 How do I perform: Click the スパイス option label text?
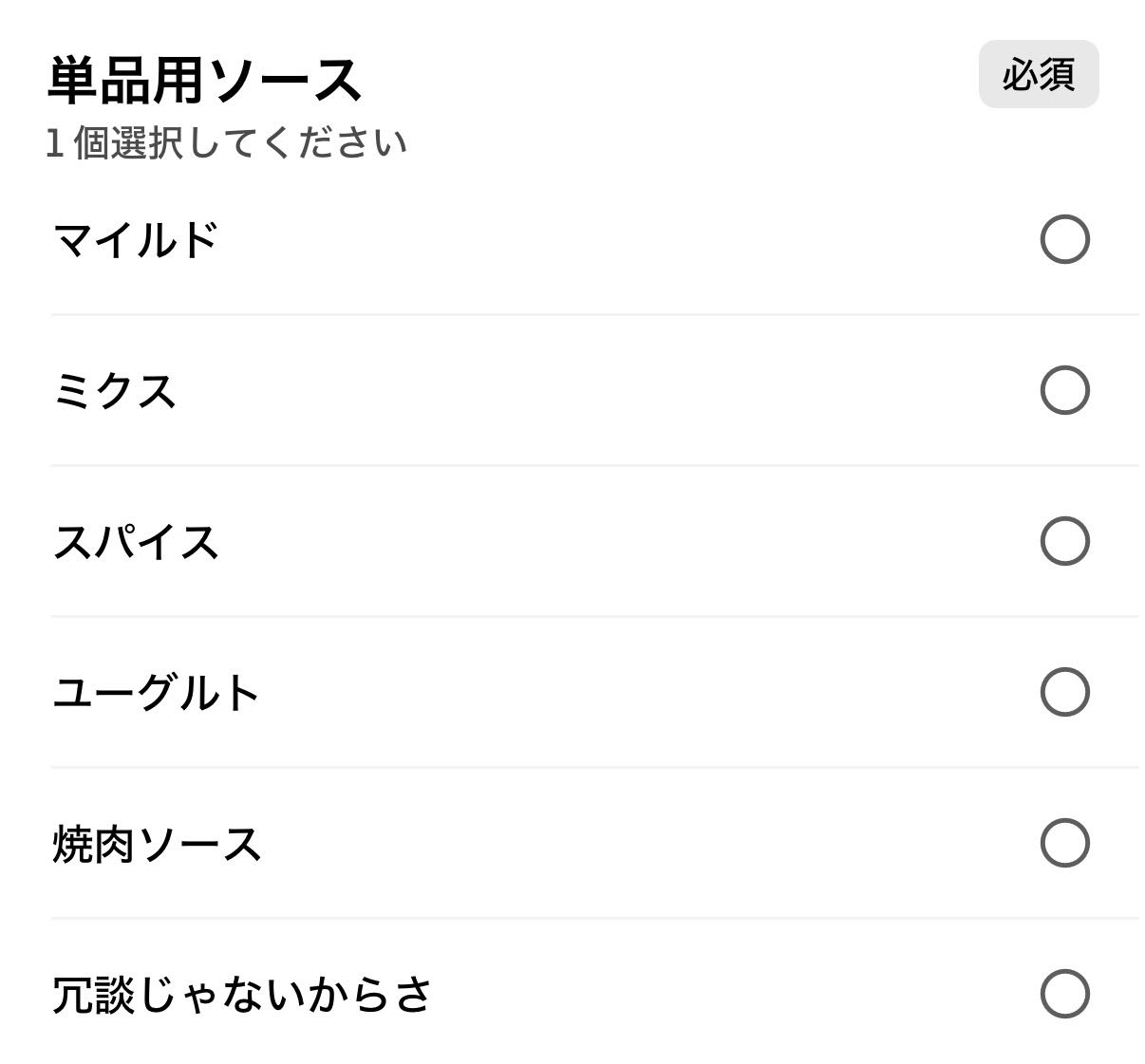[x=136, y=542]
